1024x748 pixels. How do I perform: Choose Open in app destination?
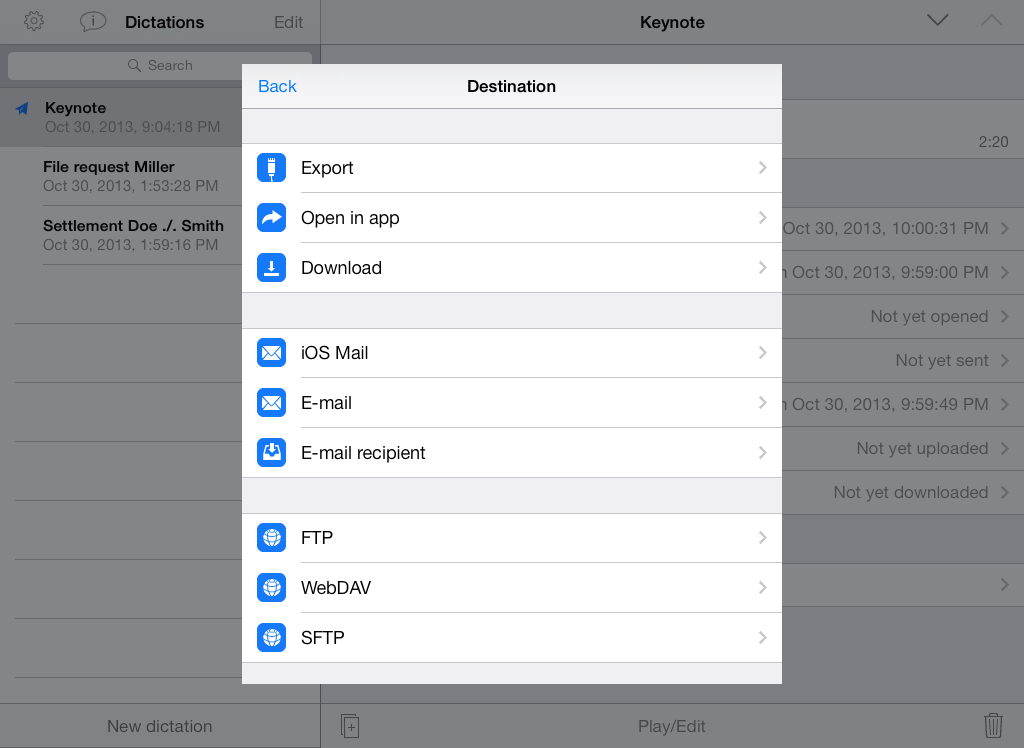tap(512, 218)
